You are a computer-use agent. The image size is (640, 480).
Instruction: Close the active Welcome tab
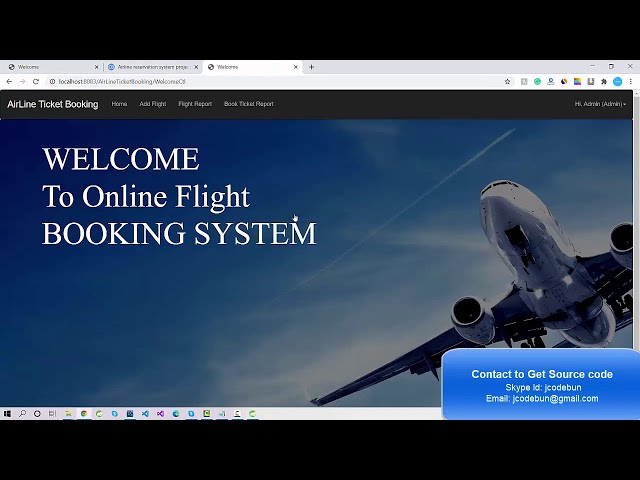click(x=296, y=67)
